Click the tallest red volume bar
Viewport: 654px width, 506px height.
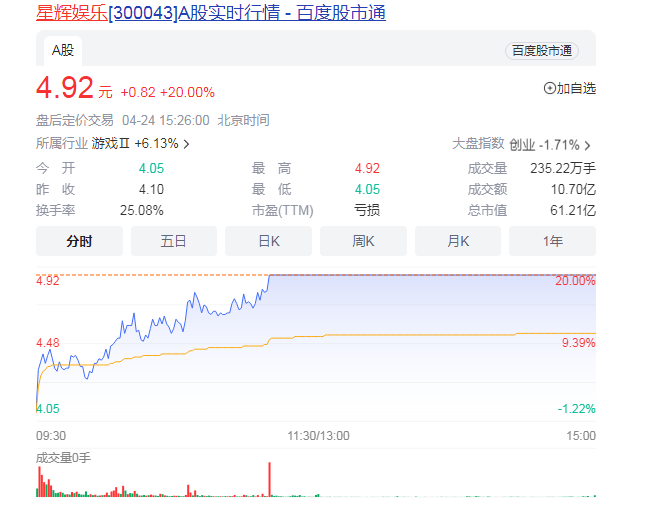pos(270,479)
